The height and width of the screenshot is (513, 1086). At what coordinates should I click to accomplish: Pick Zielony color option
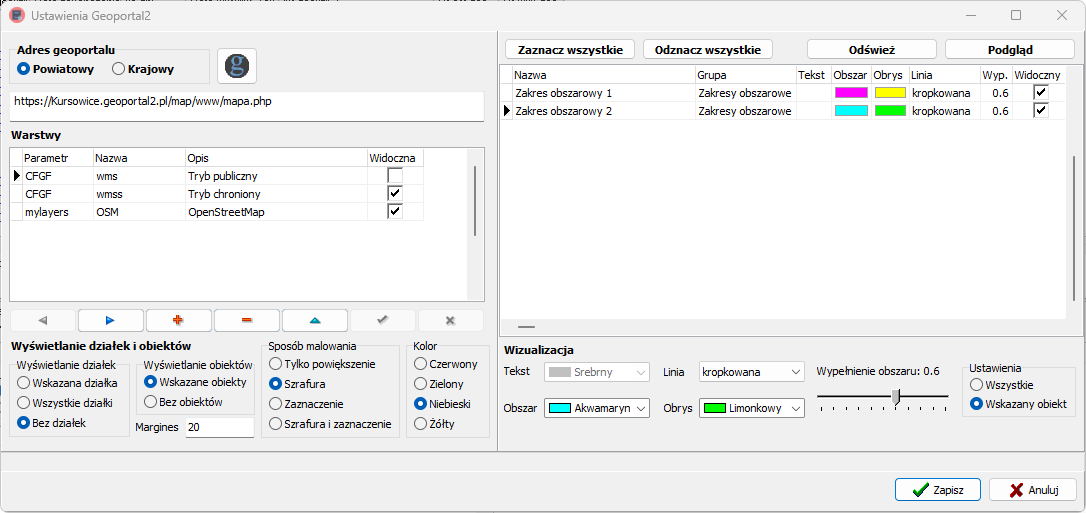439,383
